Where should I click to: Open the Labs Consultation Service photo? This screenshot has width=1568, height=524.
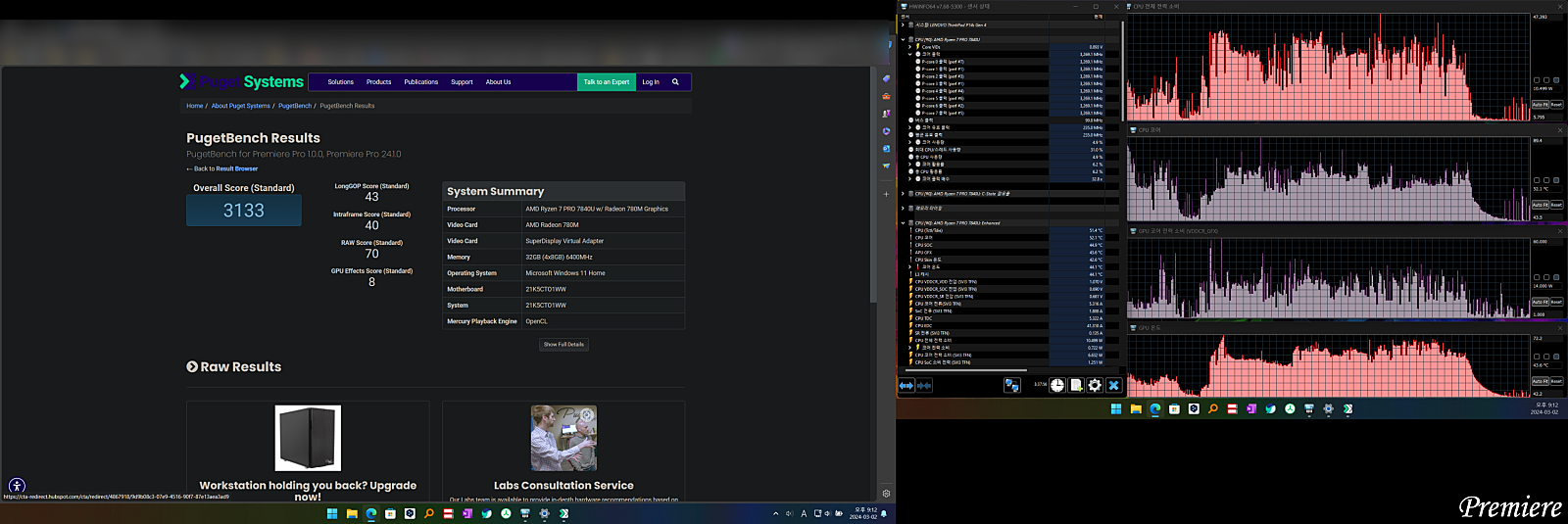pyautogui.click(x=563, y=438)
